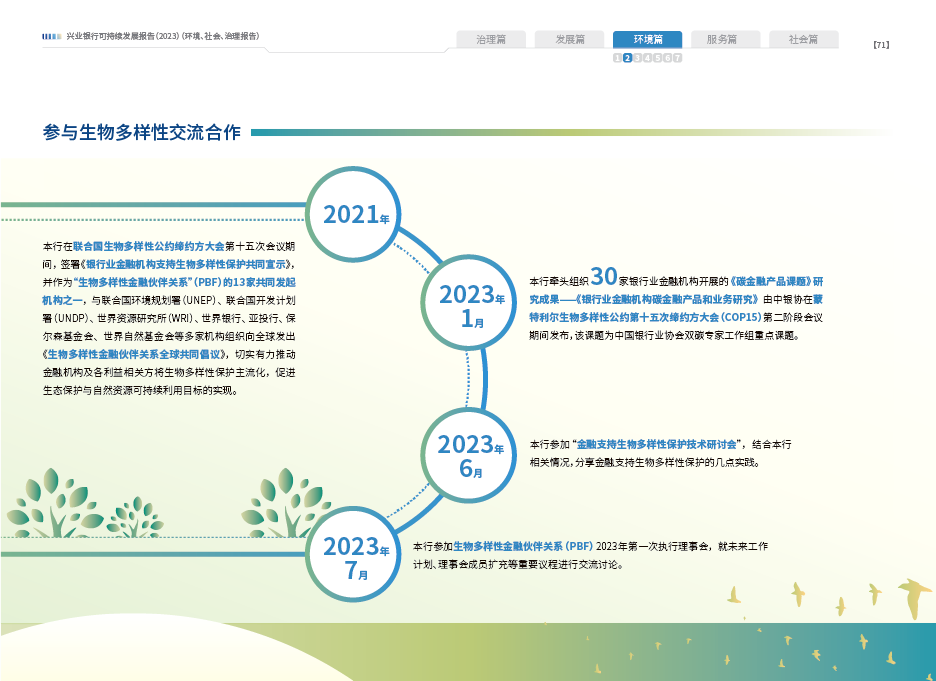Open section page 6 indicator
Screen dimensions: 936x681
(667, 58)
